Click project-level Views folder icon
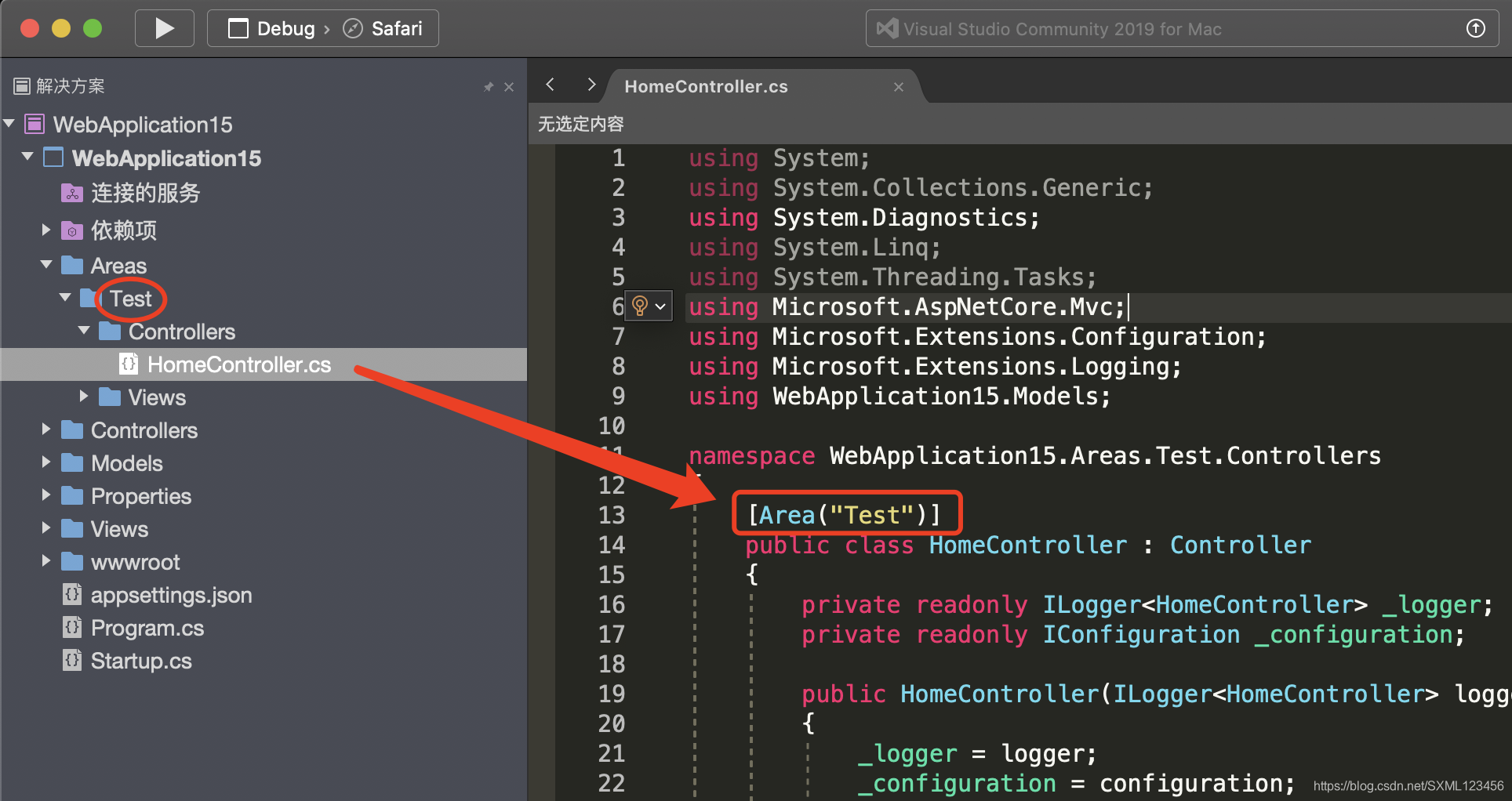This screenshot has height=801, width=1512. (x=72, y=529)
